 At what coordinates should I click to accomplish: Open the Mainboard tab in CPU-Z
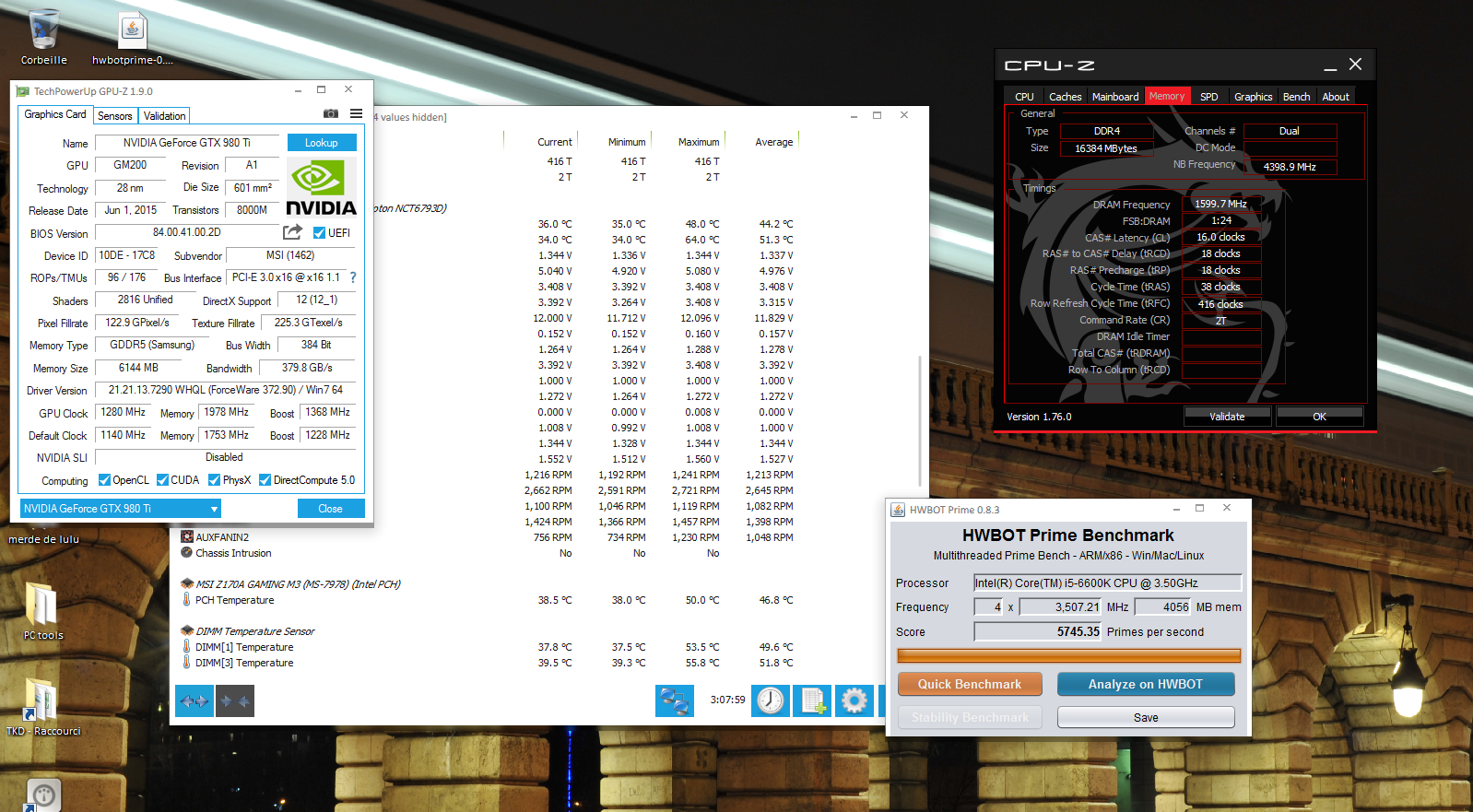(1115, 97)
